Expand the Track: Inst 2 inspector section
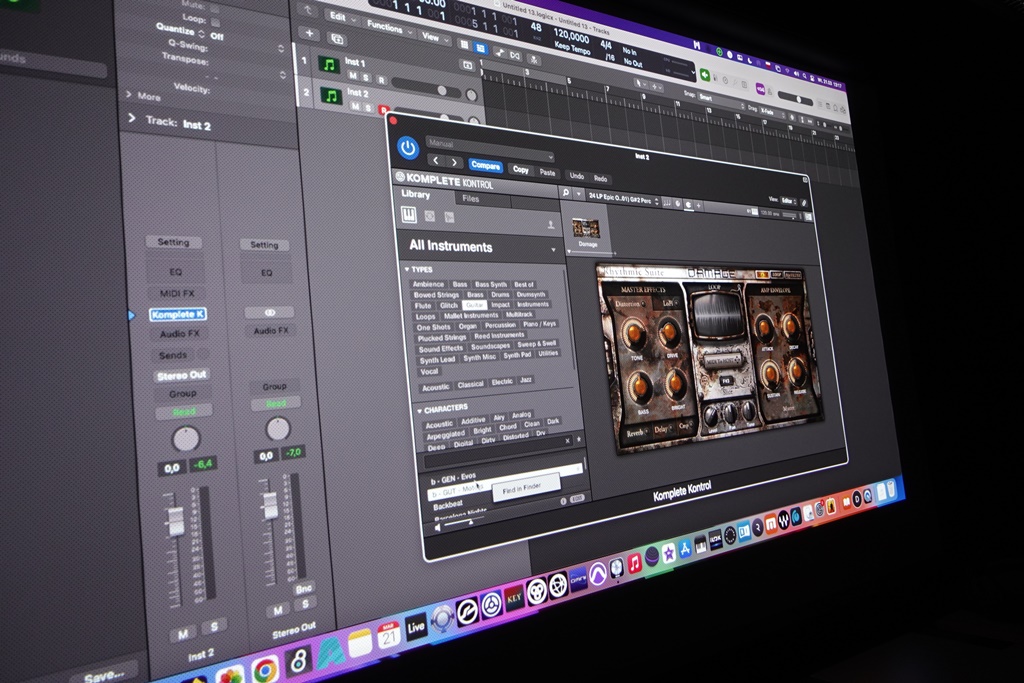Screen dimensions: 1024x683 132,118
